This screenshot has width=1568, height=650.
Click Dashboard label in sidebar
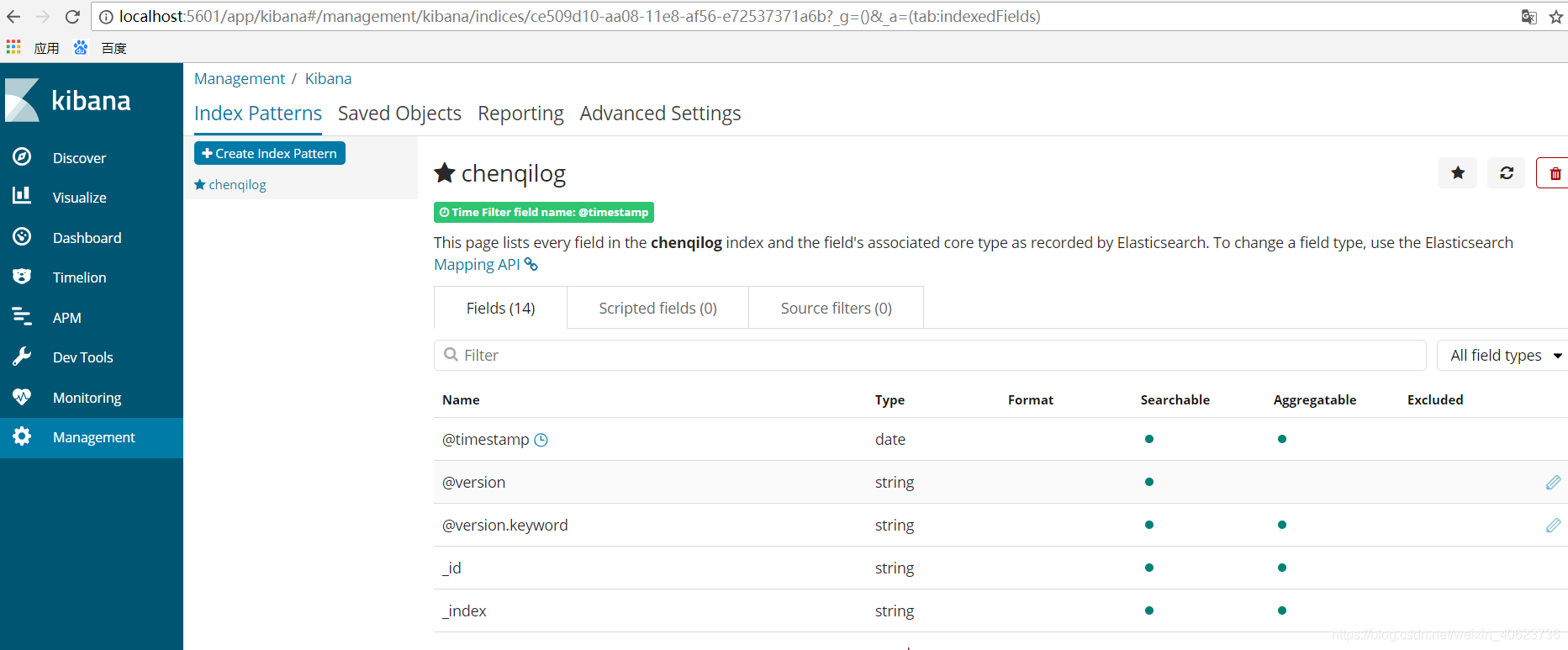click(x=87, y=238)
